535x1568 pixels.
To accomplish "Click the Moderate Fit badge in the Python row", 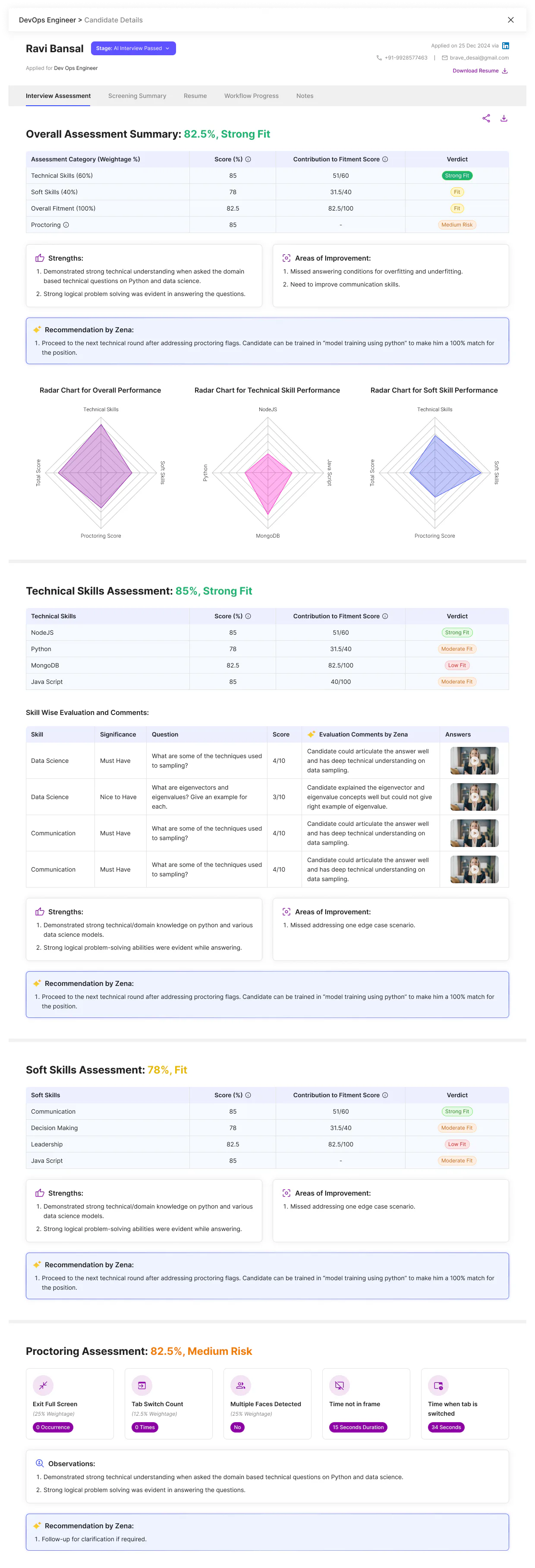I will tap(456, 649).
